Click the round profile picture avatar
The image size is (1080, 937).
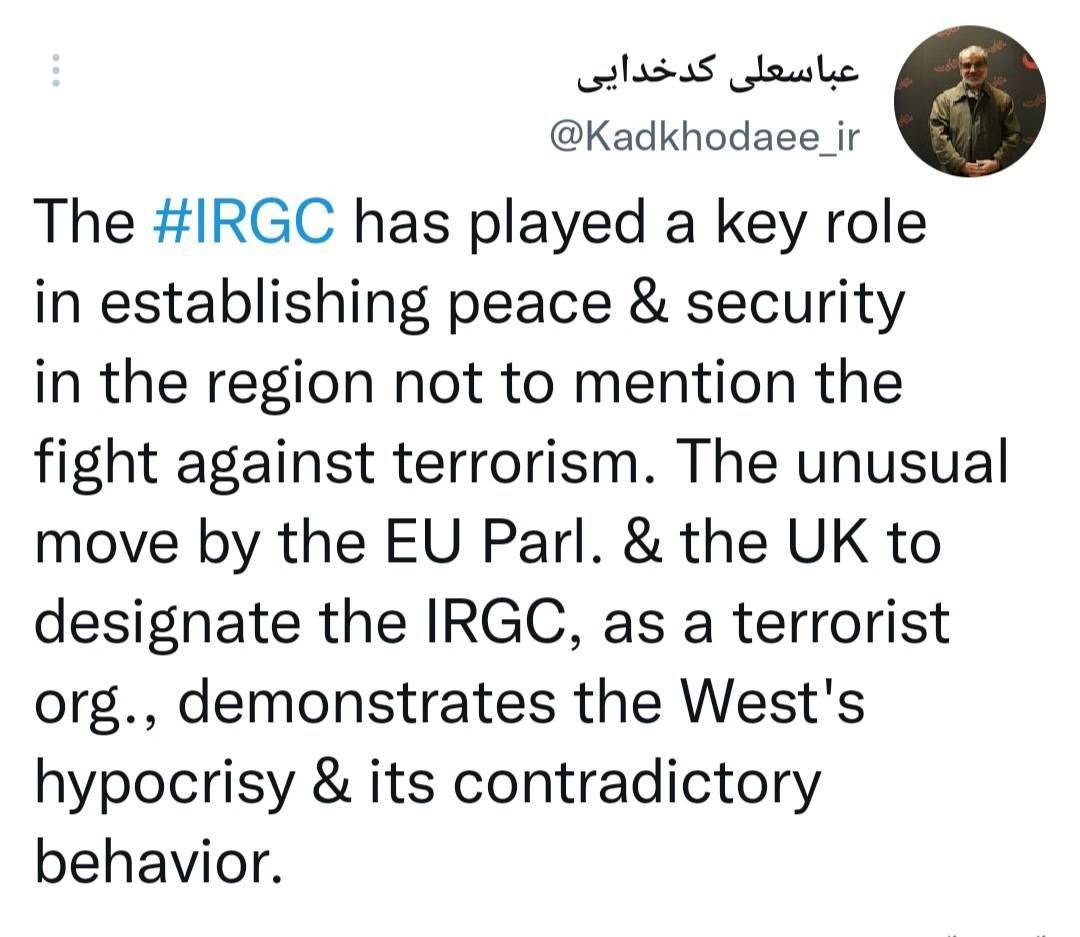(968, 101)
